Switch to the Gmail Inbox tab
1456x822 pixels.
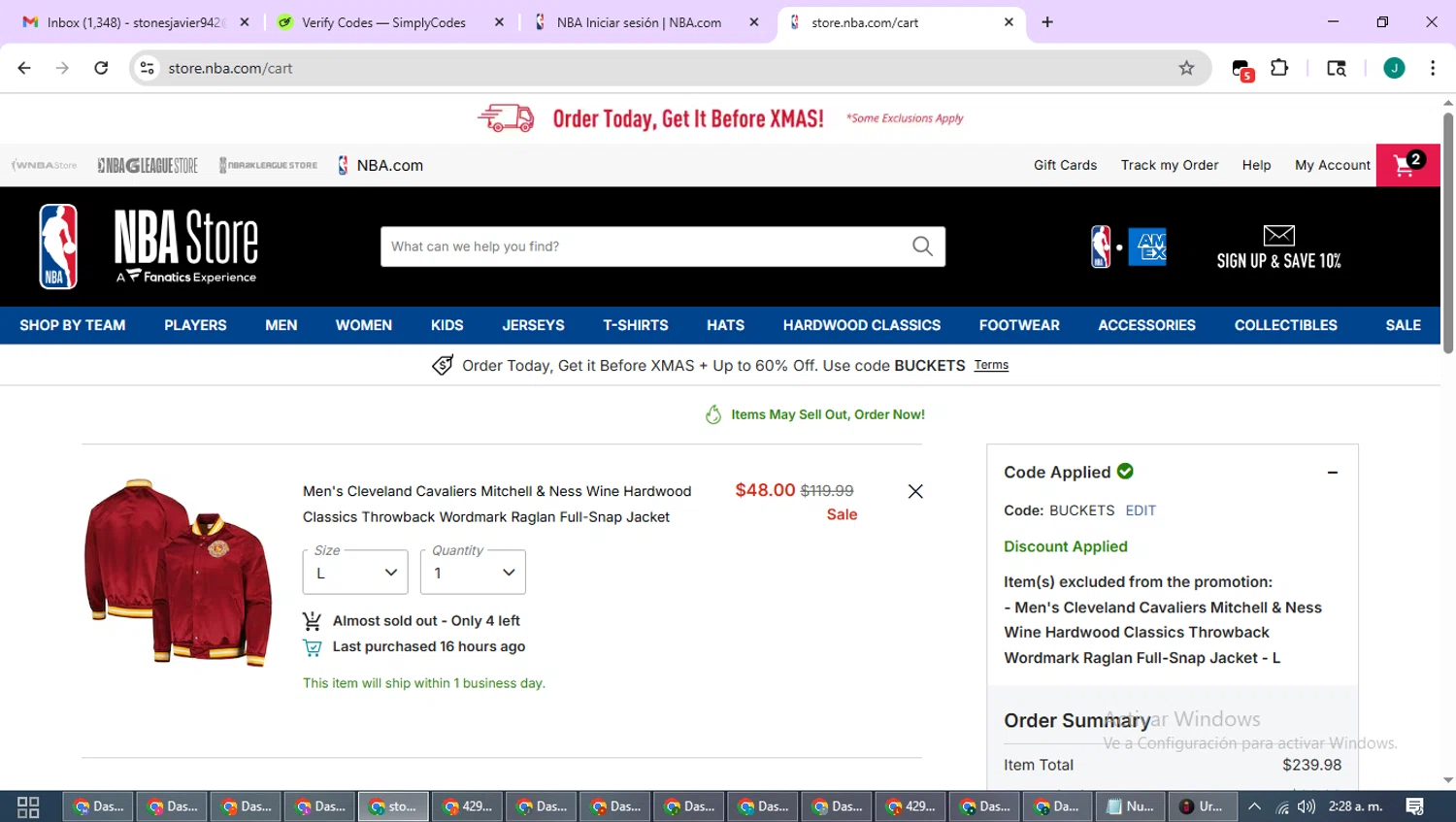pyautogui.click(x=136, y=22)
